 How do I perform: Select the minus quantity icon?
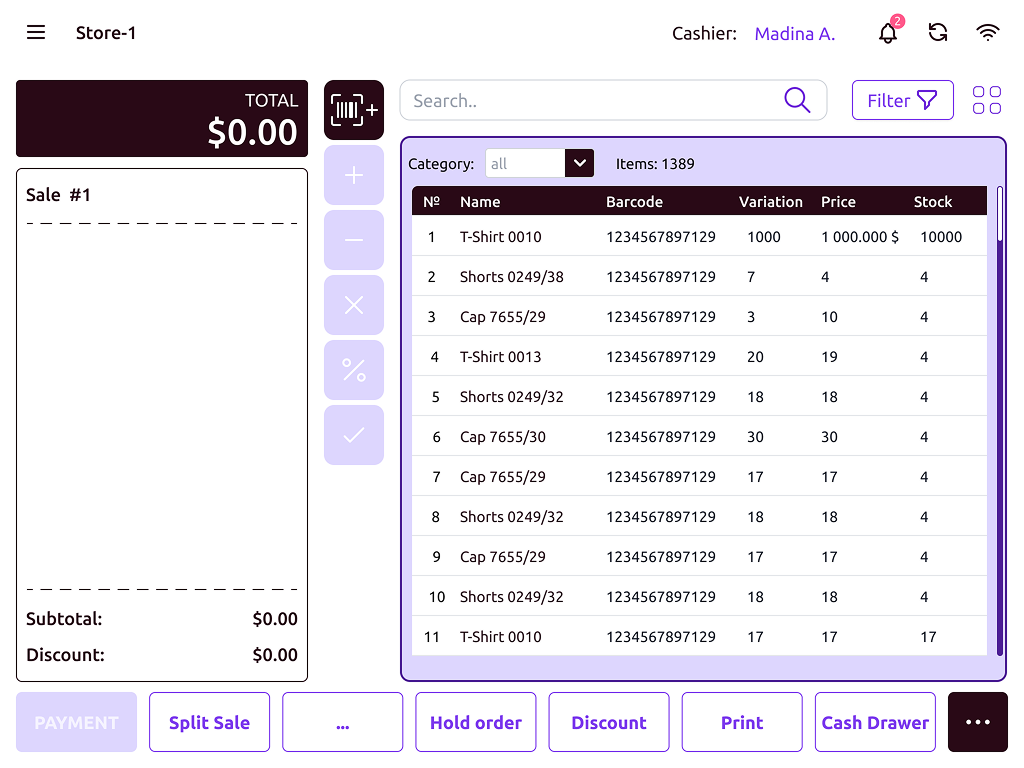point(353,240)
